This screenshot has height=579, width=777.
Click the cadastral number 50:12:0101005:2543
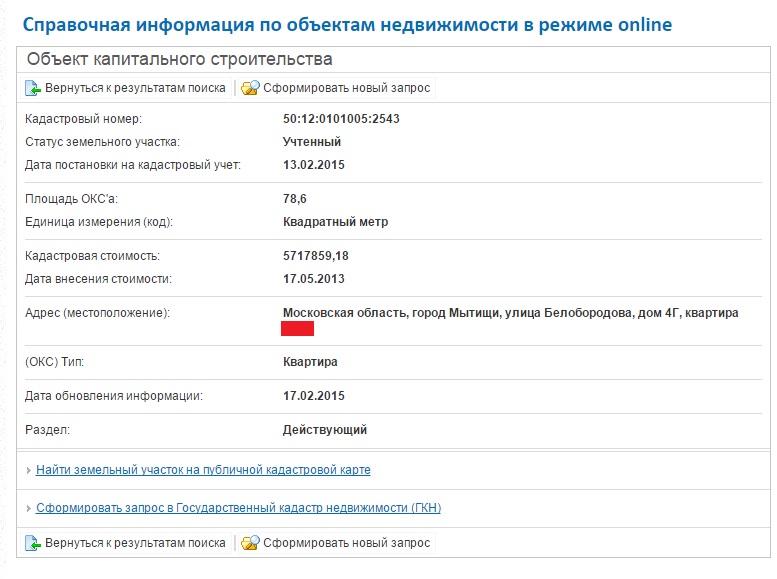click(x=341, y=119)
